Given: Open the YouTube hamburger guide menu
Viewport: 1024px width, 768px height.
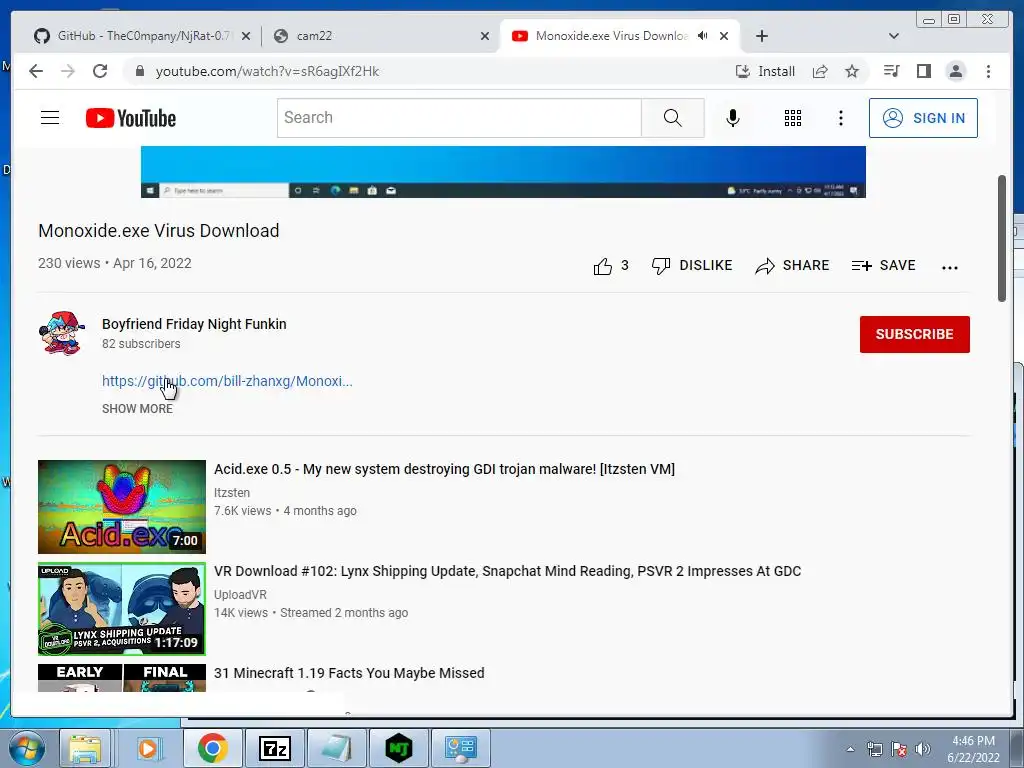Looking at the screenshot, I should (50, 118).
